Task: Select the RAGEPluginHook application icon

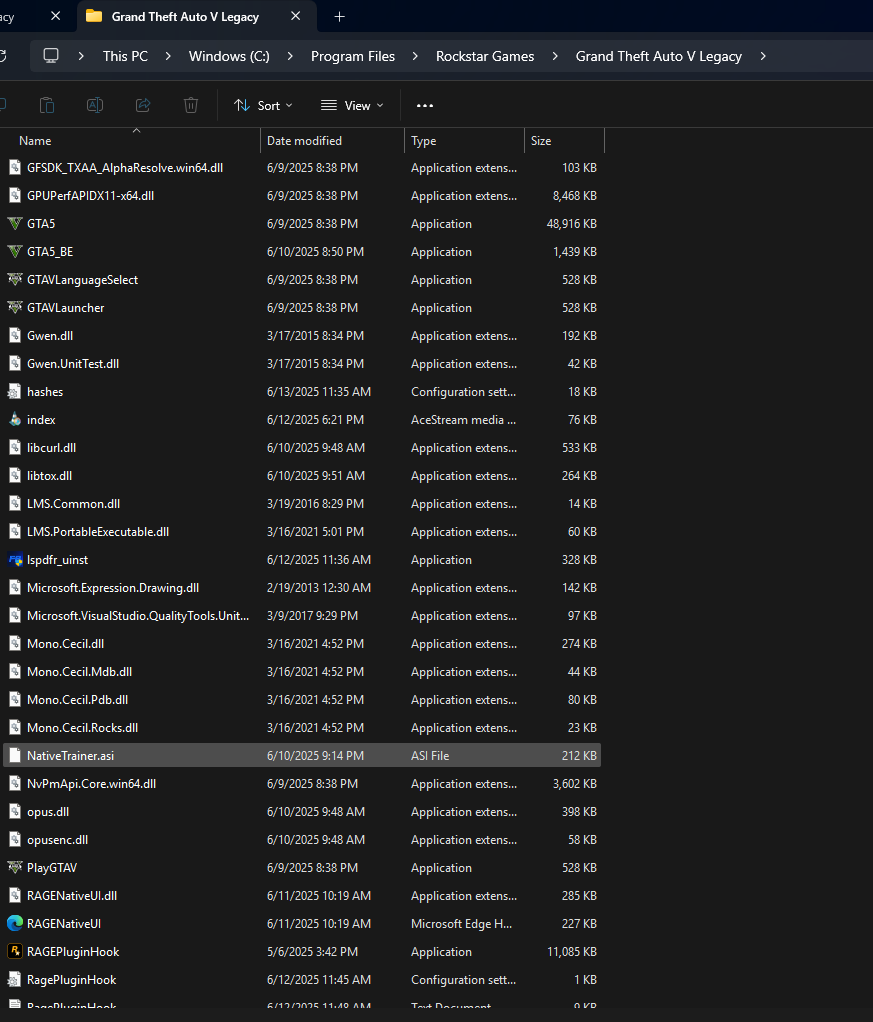Action: tap(15, 952)
